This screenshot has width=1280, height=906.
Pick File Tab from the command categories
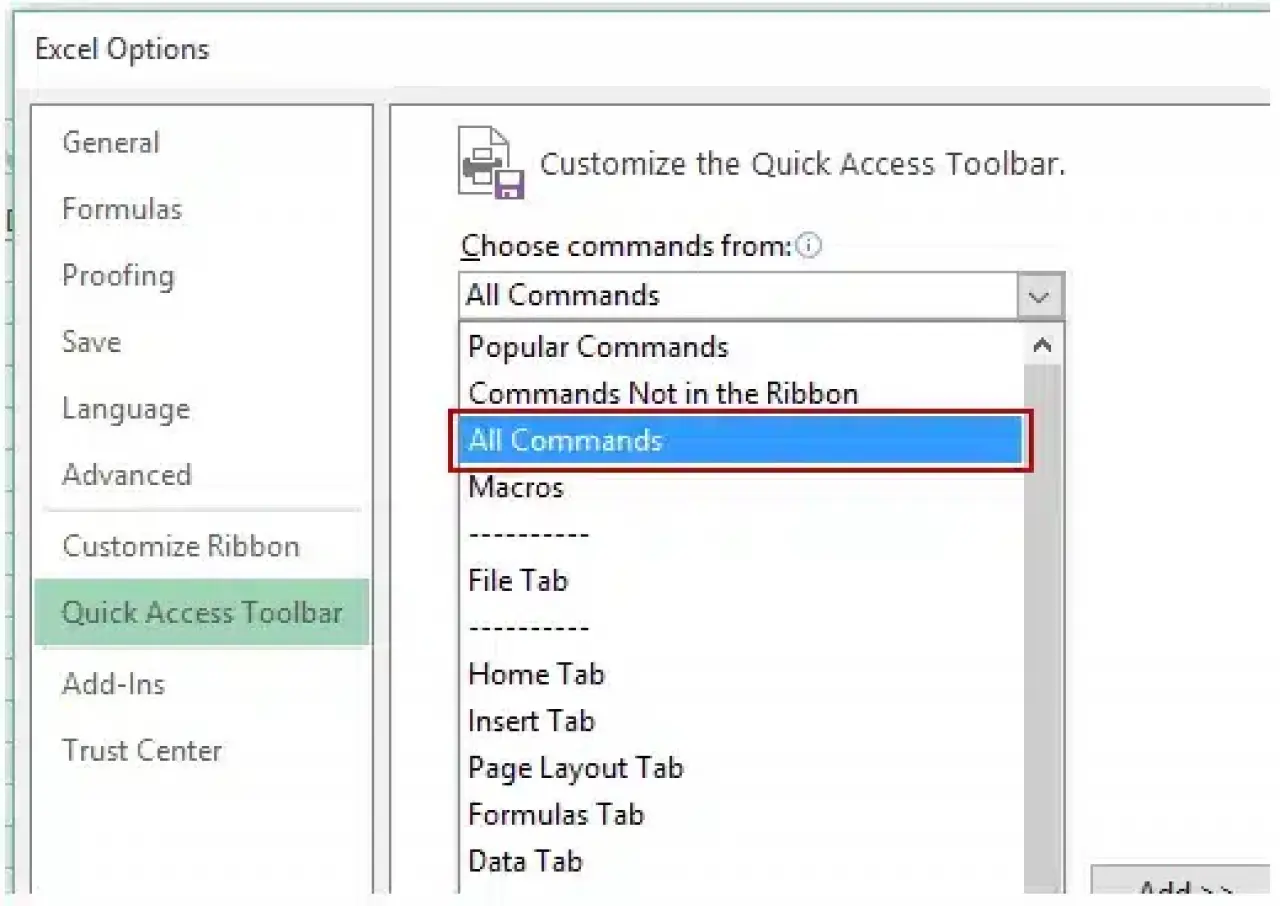(x=517, y=580)
